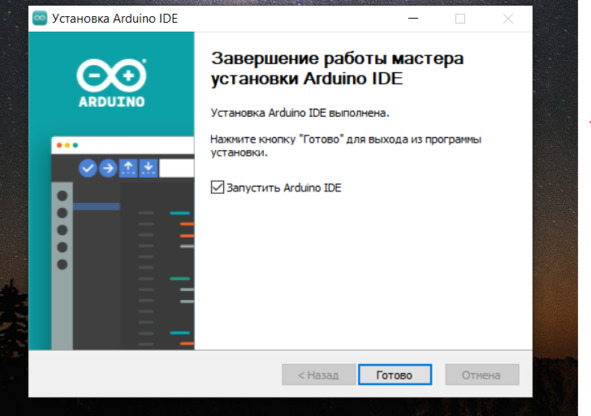The width and height of the screenshot is (591, 416).
Task: Click the white search field in the illustration
Action: pos(177,168)
